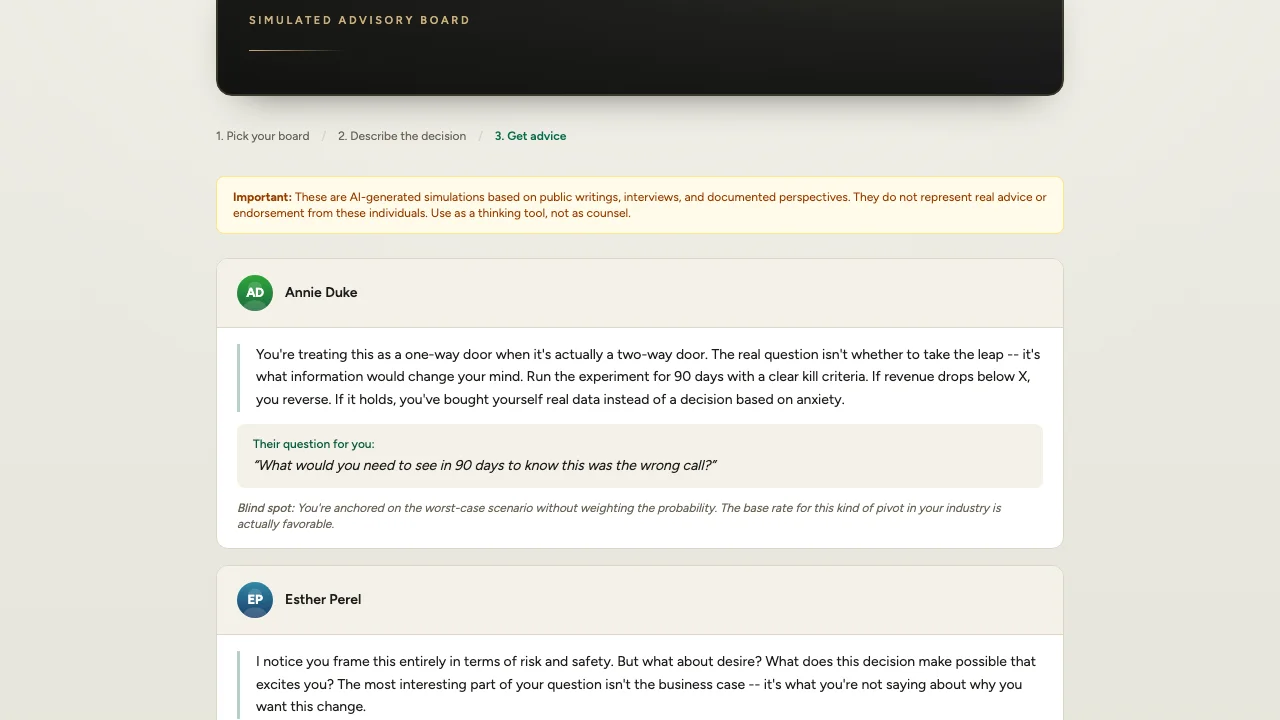Select step 3 Get advice
1280x720 pixels.
click(x=530, y=136)
